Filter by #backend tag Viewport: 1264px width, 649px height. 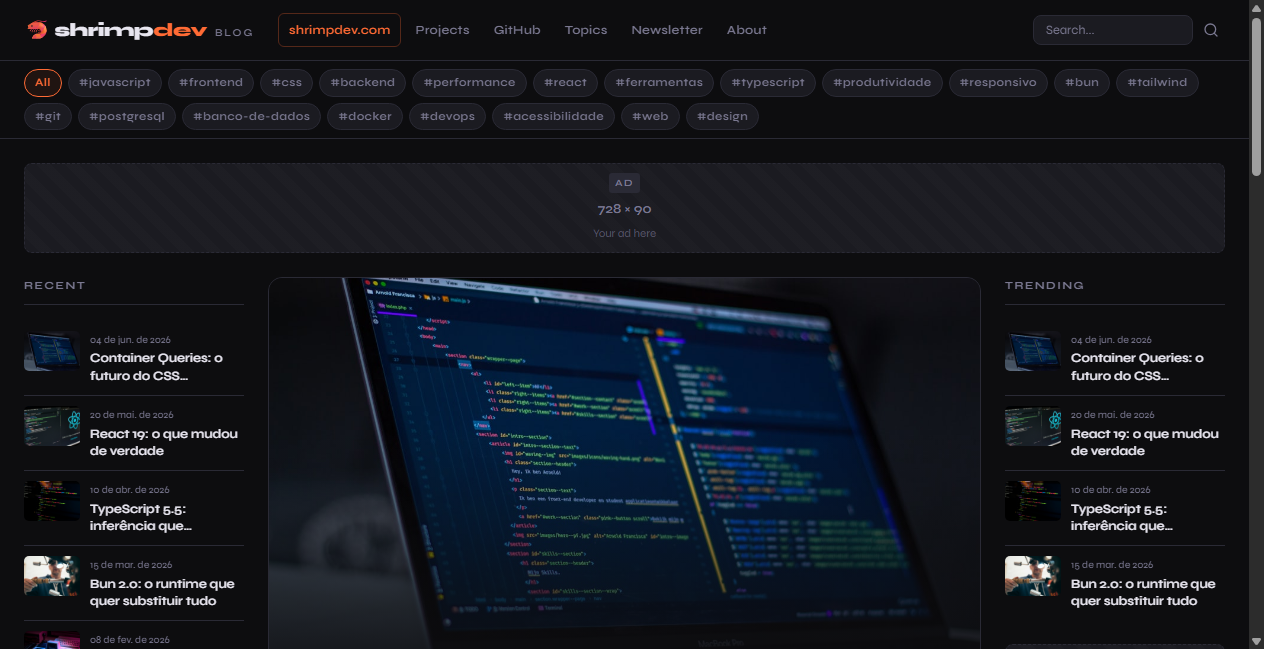363,83
